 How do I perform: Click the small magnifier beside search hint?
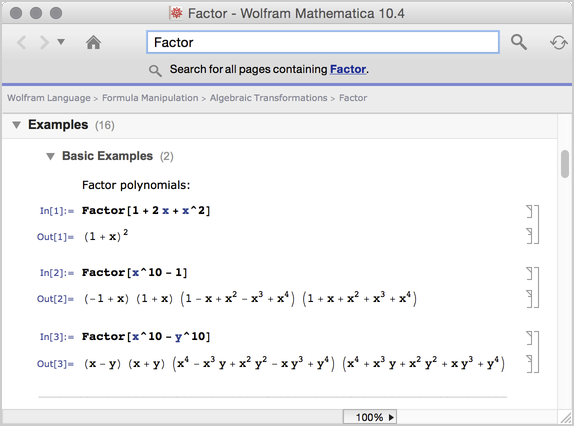click(155, 70)
